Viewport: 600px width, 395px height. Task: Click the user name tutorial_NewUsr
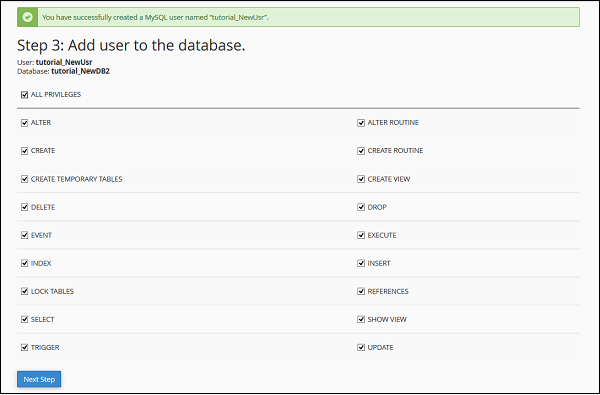coord(64,62)
